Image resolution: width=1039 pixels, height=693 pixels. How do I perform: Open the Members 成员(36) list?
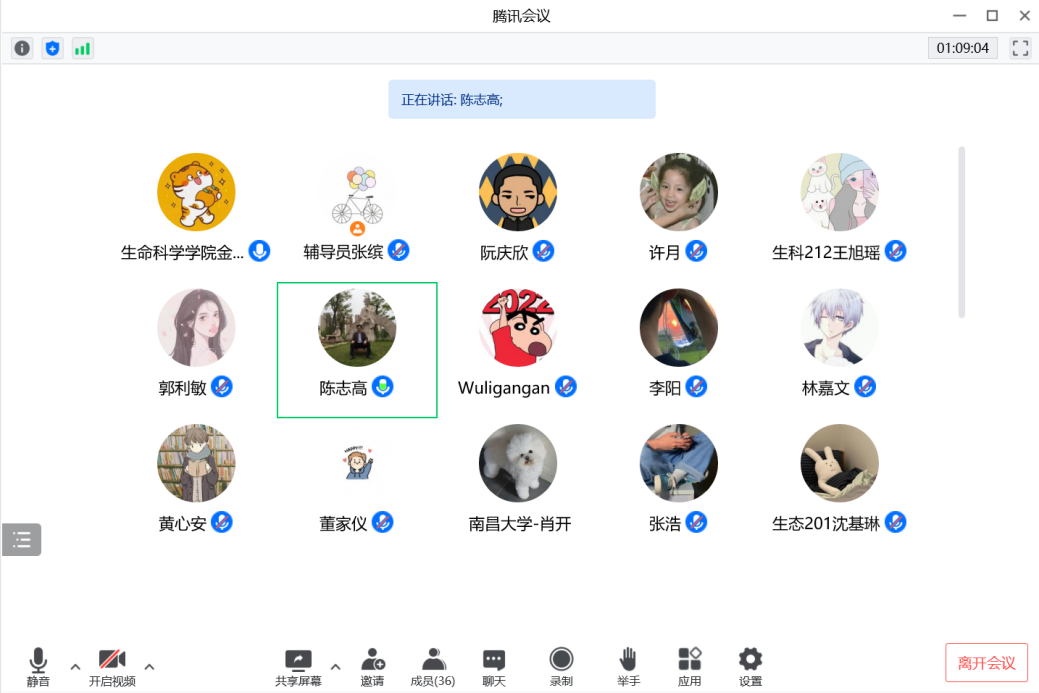pos(433,666)
